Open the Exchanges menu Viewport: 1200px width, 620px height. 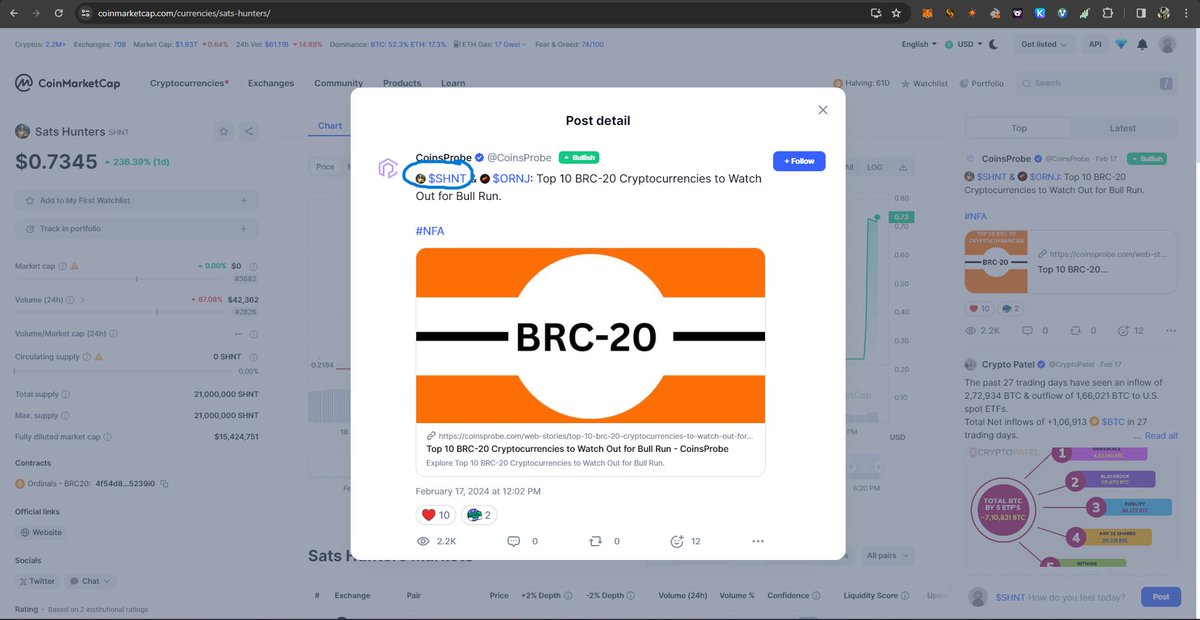coord(271,83)
